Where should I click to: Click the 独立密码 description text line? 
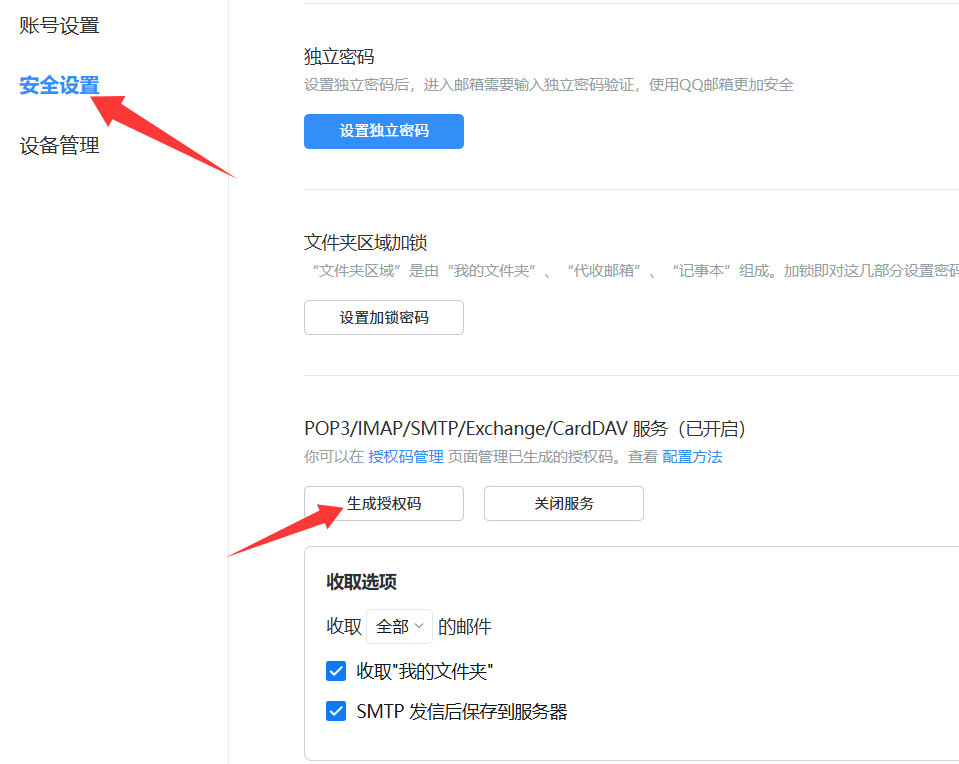point(548,85)
